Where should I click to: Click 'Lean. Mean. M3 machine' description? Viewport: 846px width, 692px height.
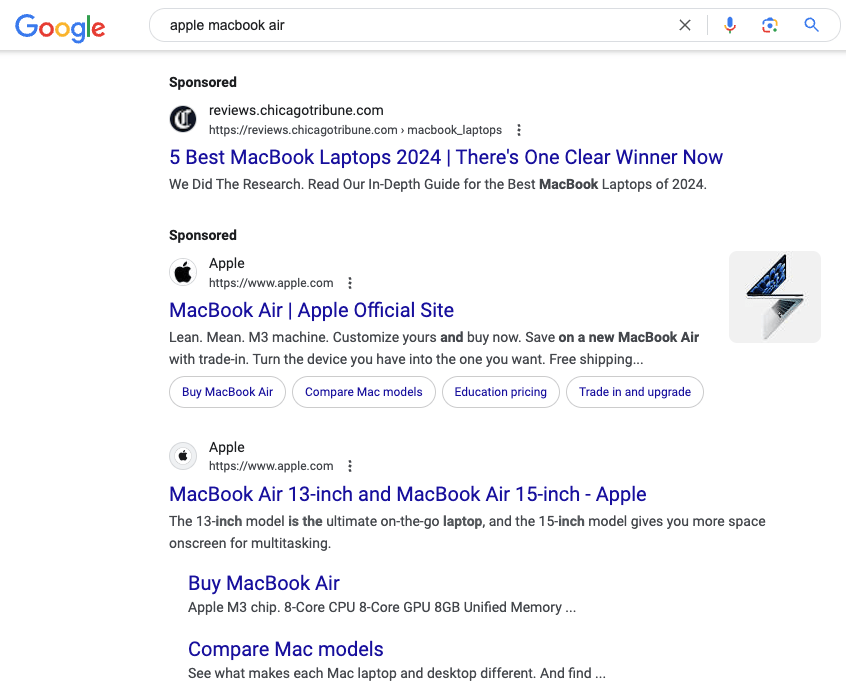434,348
